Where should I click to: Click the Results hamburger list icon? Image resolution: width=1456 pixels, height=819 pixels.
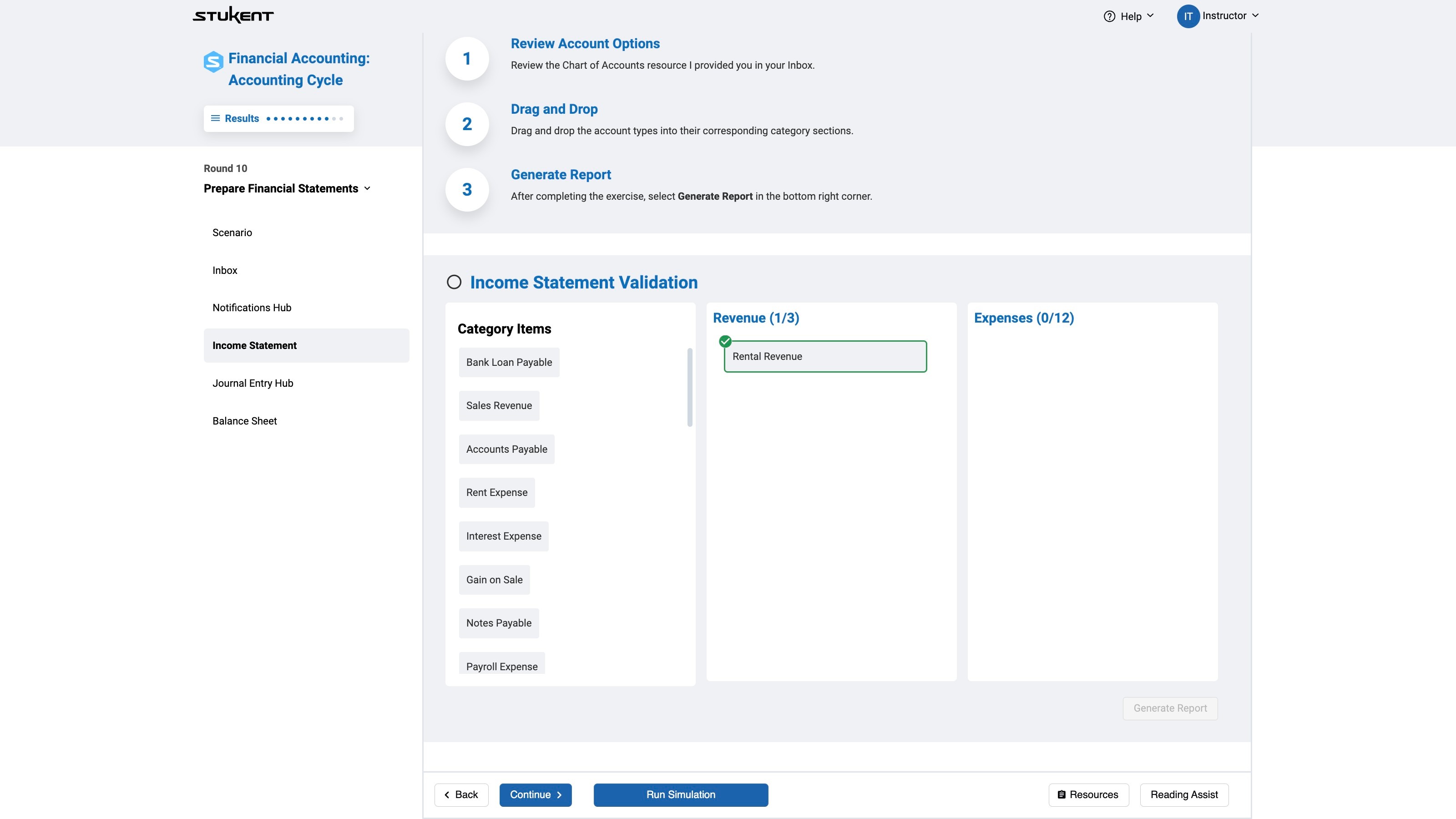click(215, 118)
